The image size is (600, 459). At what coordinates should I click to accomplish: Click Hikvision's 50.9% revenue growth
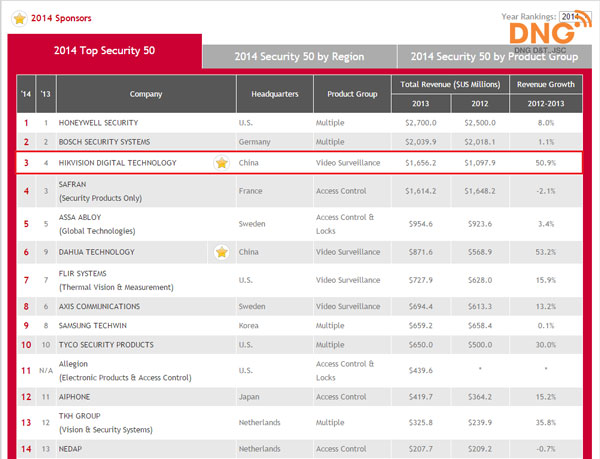[546, 163]
